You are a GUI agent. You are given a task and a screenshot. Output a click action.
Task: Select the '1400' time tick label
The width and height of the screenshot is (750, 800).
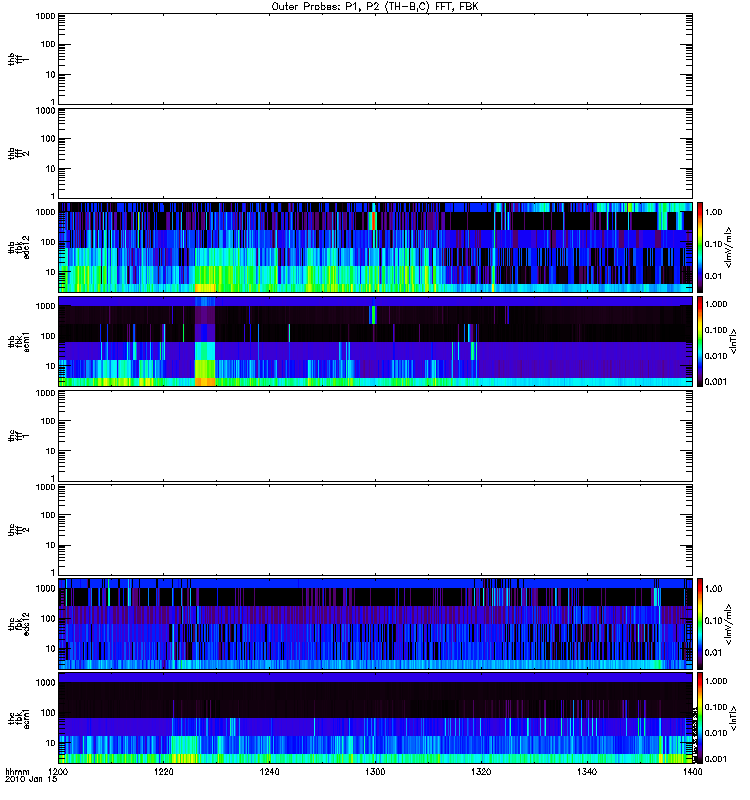tap(692, 772)
